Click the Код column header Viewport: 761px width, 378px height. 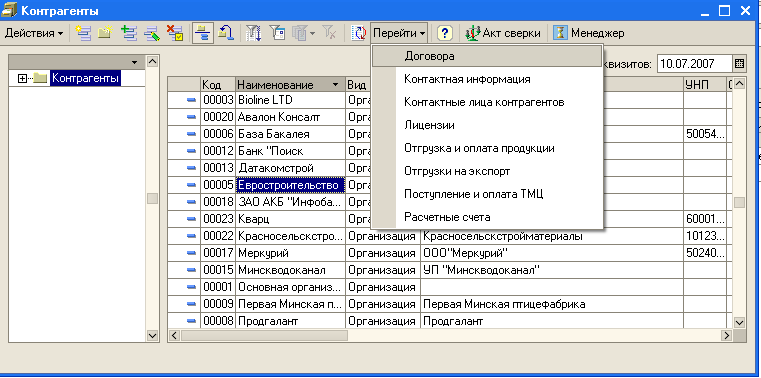pyautogui.click(x=218, y=84)
